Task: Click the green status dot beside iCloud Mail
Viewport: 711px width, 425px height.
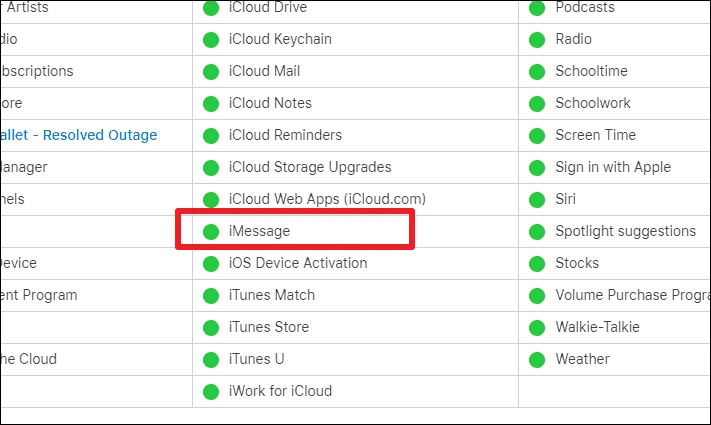Action: 211,72
